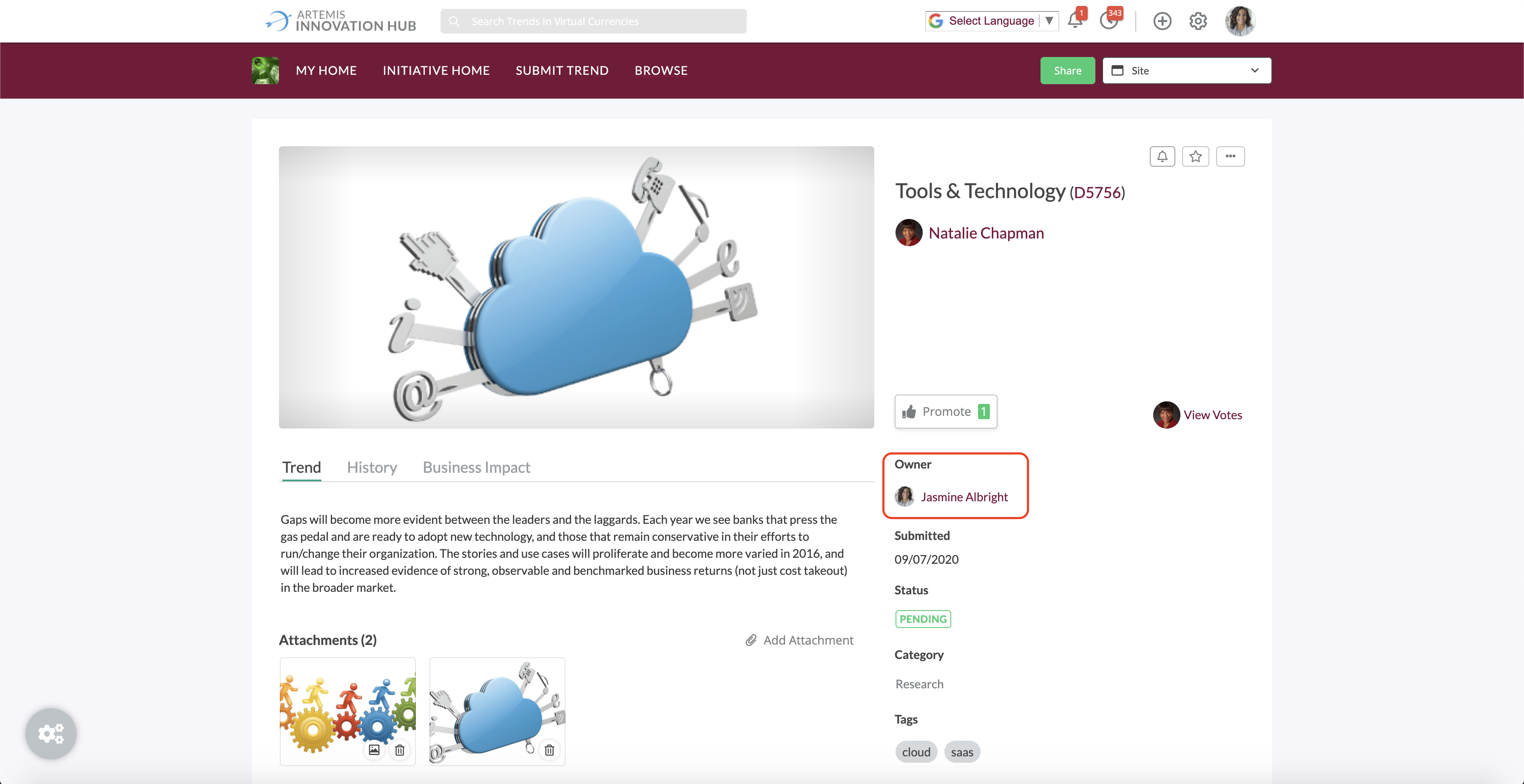Open the settings gear in the top bar
Viewport: 1524px width, 784px height.
1198,21
